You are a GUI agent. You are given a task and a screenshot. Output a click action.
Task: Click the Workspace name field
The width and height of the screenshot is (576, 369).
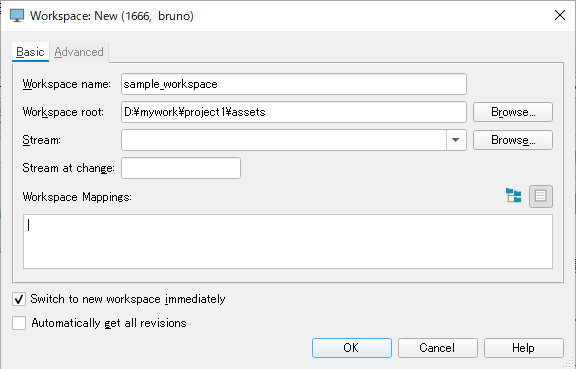[294, 84]
